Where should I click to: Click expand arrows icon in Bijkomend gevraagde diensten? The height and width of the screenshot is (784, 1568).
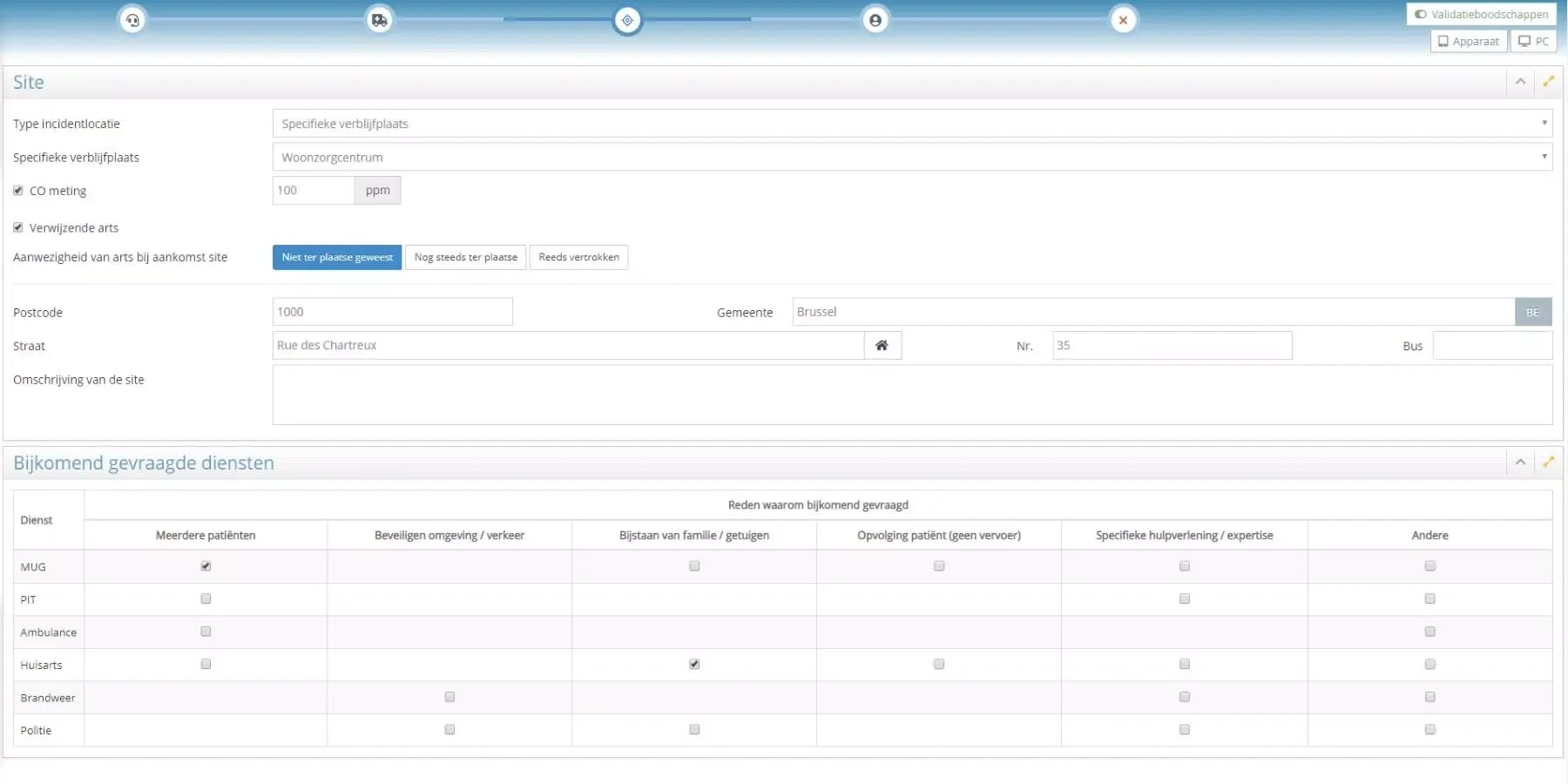coord(1548,463)
